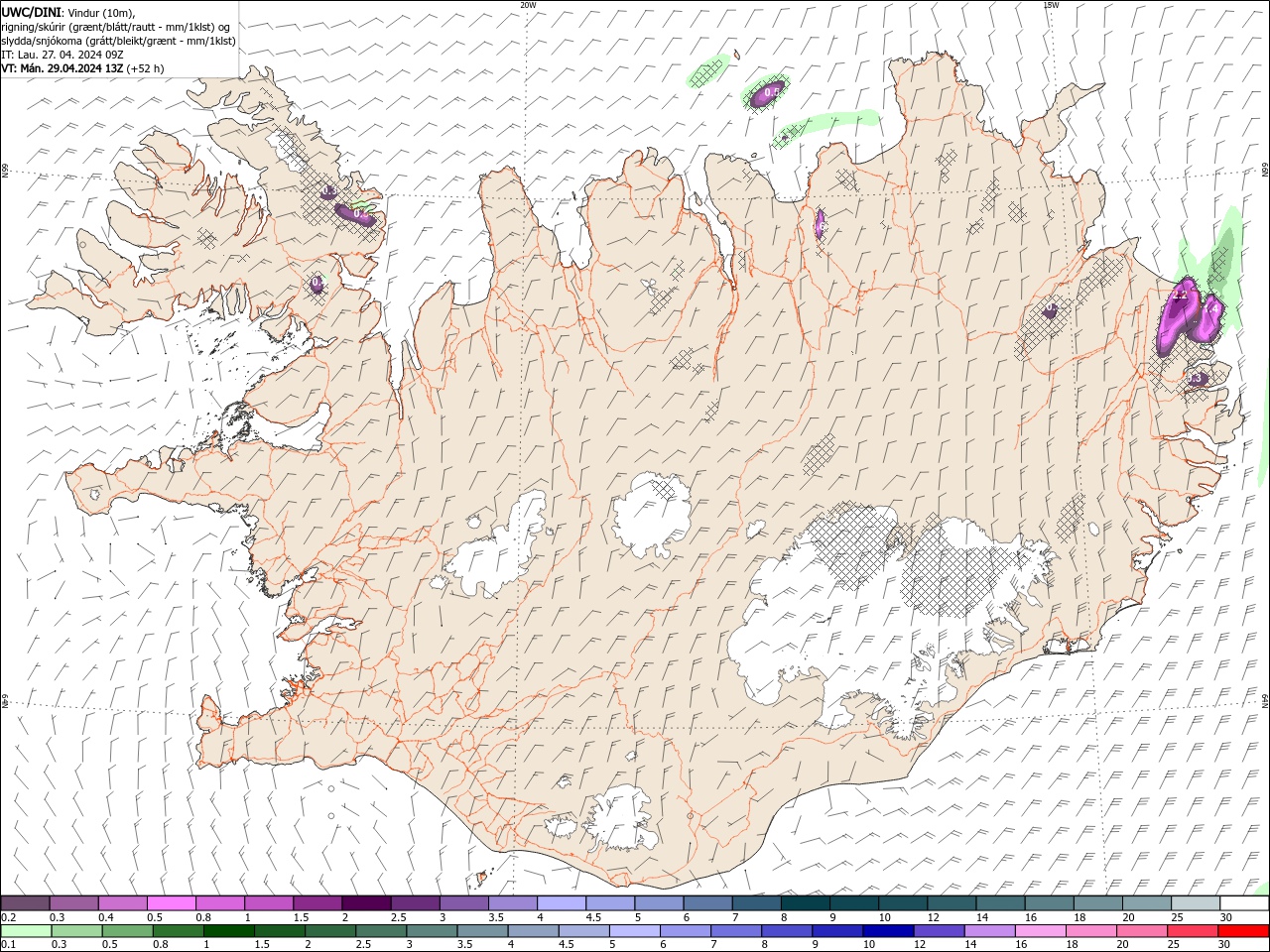This screenshot has height=952, width=1270.
Task: Click the 2 darkest purple snow legend swatch
Action: click(366, 902)
